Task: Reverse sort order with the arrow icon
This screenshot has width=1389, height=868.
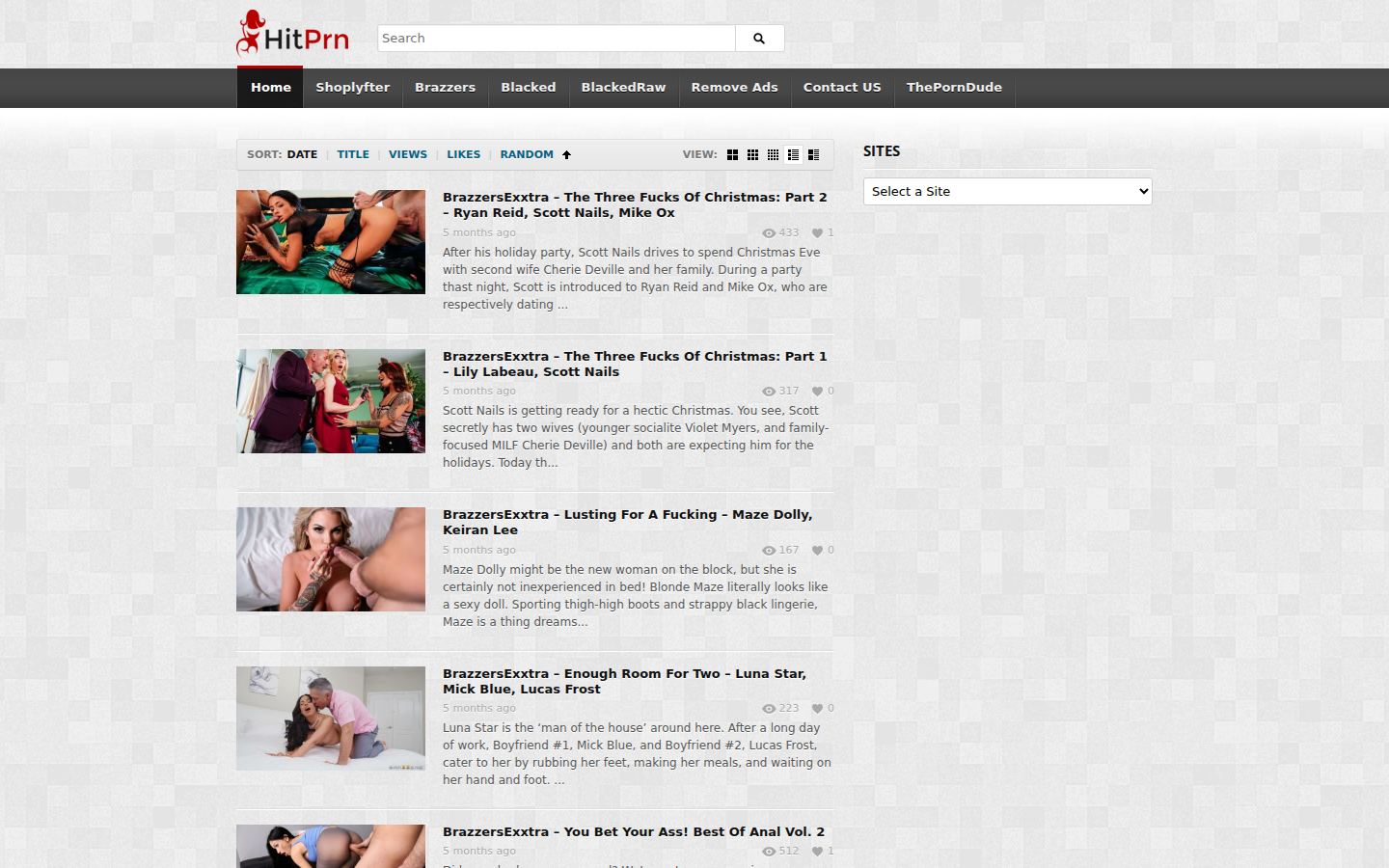Action: (566, 154)
